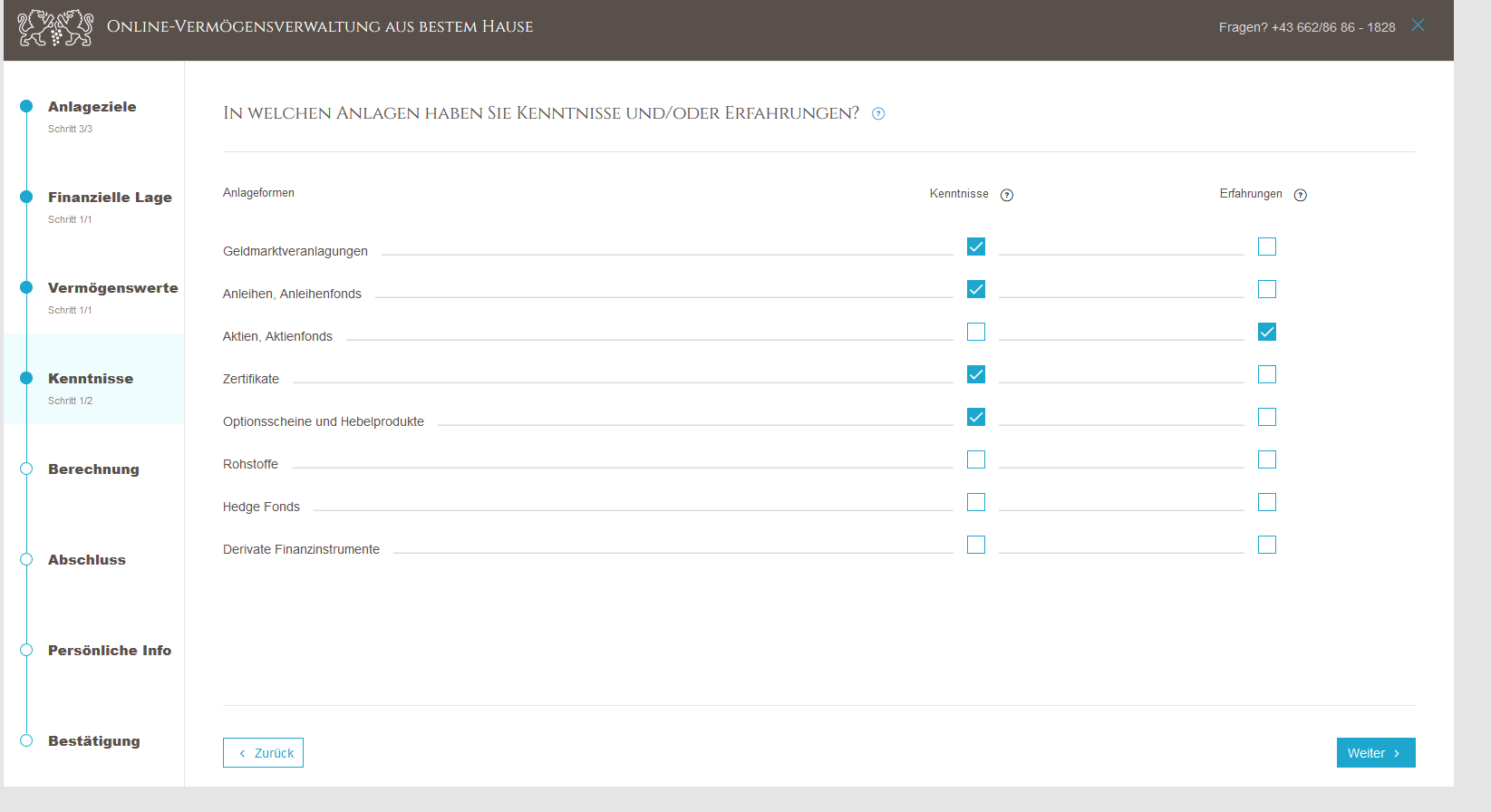The image size is (1491, 812).
Task: Enable Erfahrungen for Derivate Finanzinstrumente
Action: (1266, 545)
